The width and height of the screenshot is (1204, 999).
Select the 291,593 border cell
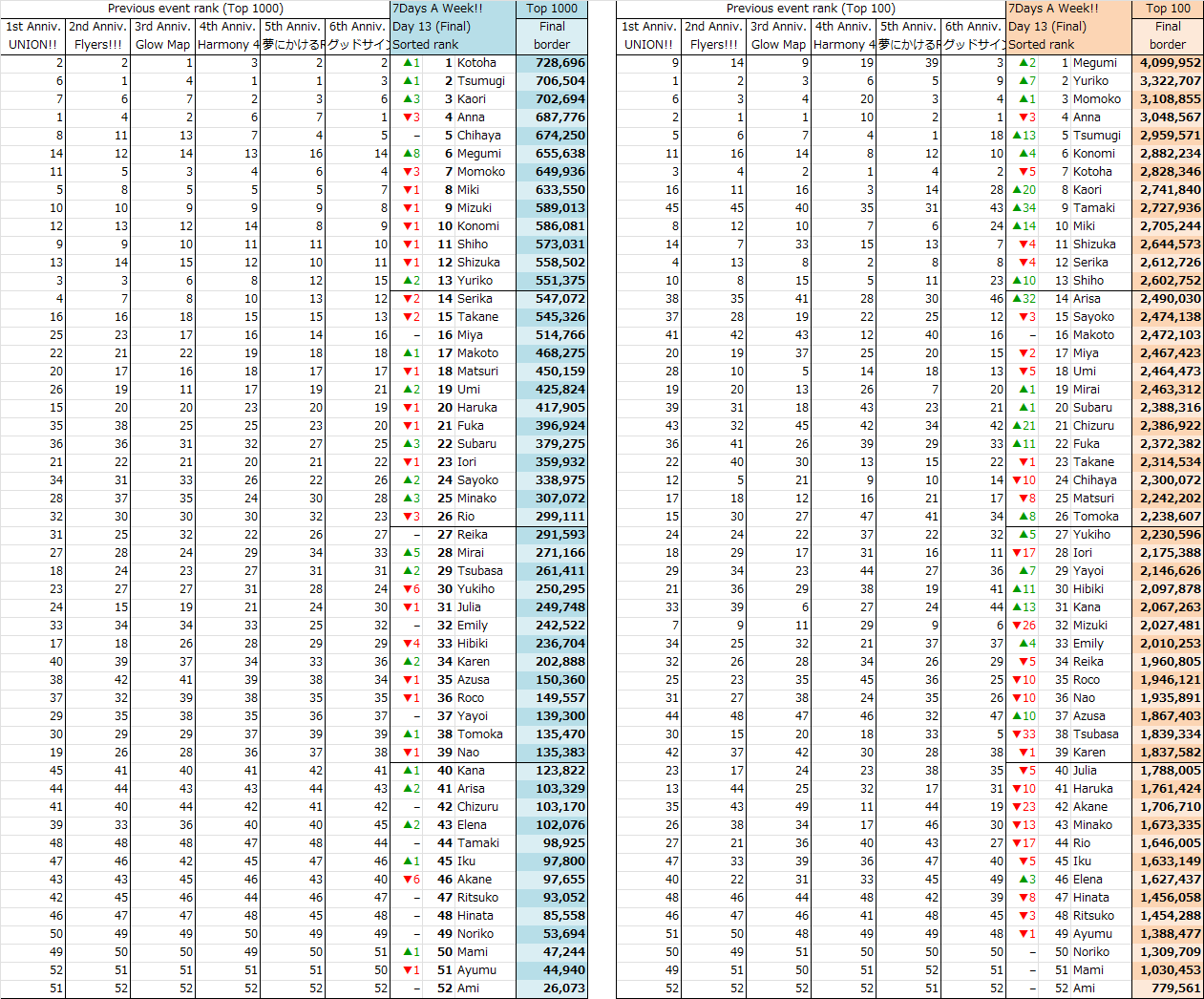pyautogui.click(x=552, y=535)
